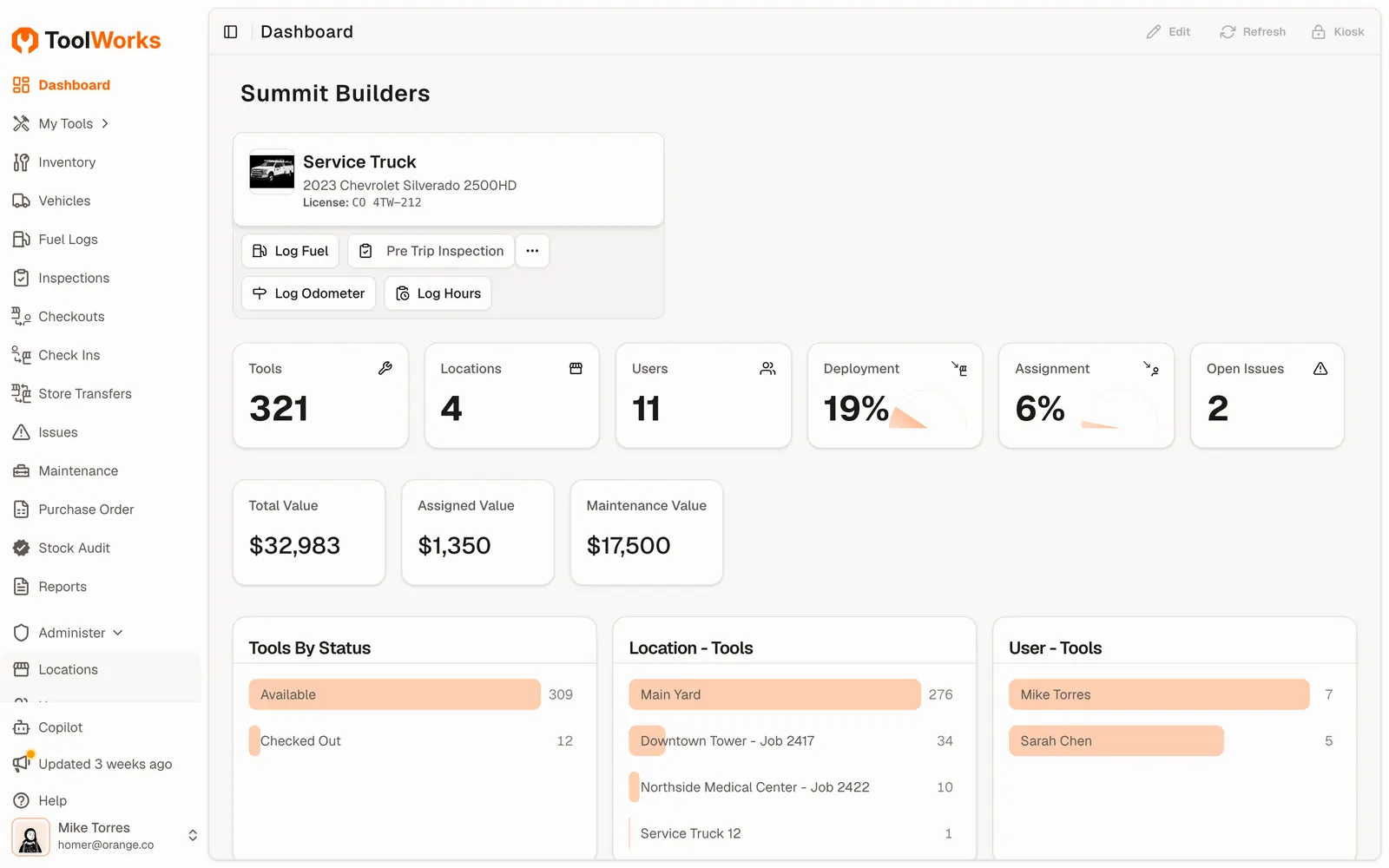Image resolution: width=1389 pixels, height=868 pixels.
Task: Open Issues warning triangle icon
Action: pos(21,432)
